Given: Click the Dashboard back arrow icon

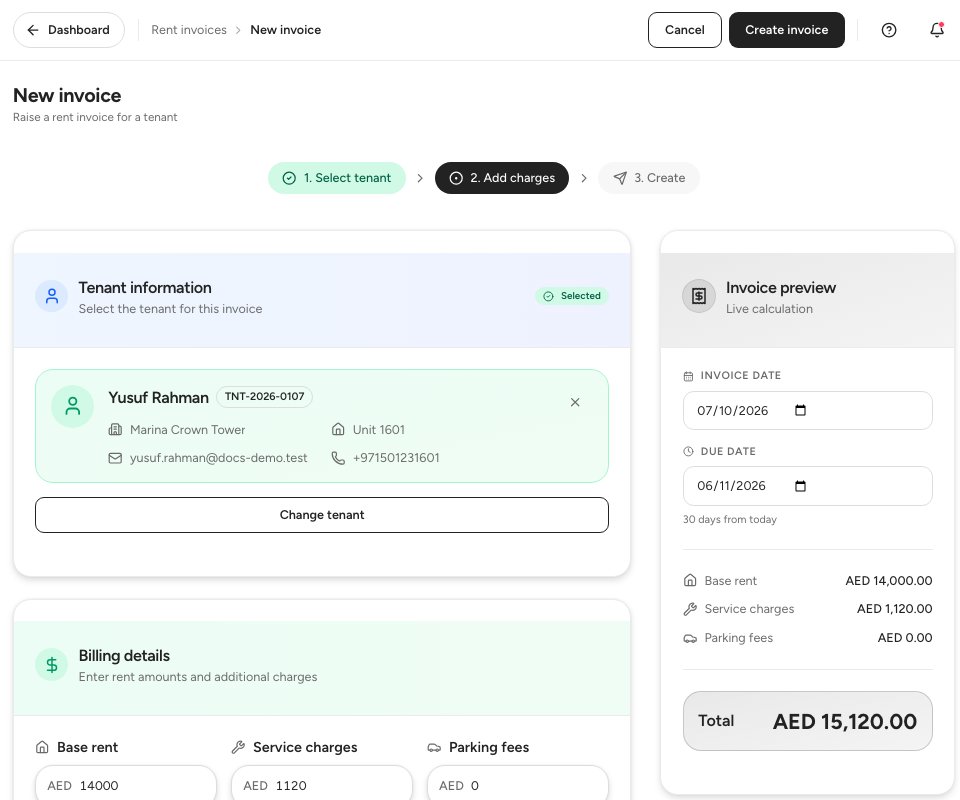Looking at the screenshot, I should click(33, 30).
